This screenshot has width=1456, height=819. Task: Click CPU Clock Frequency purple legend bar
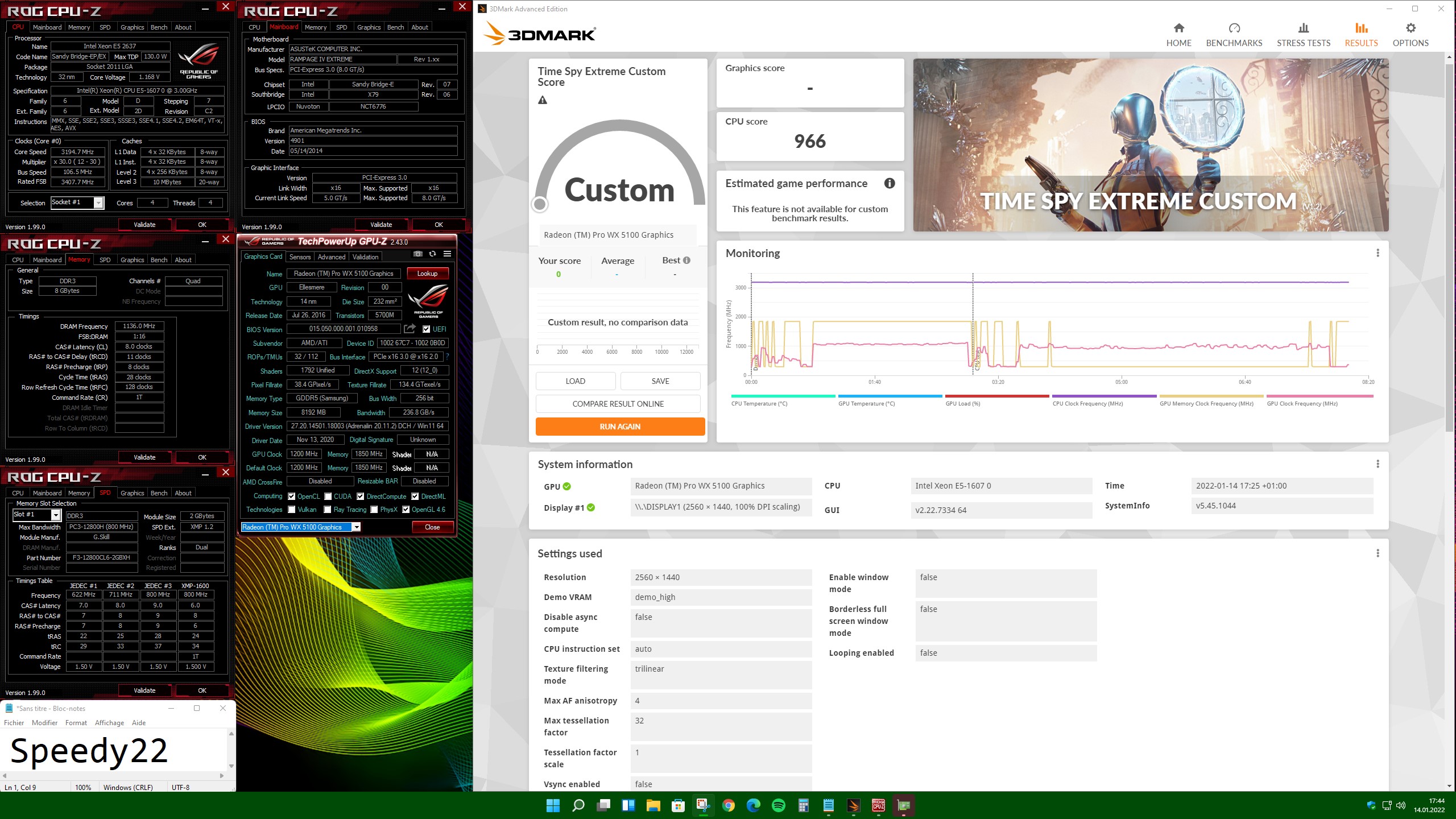click(x=1104, y=396)
